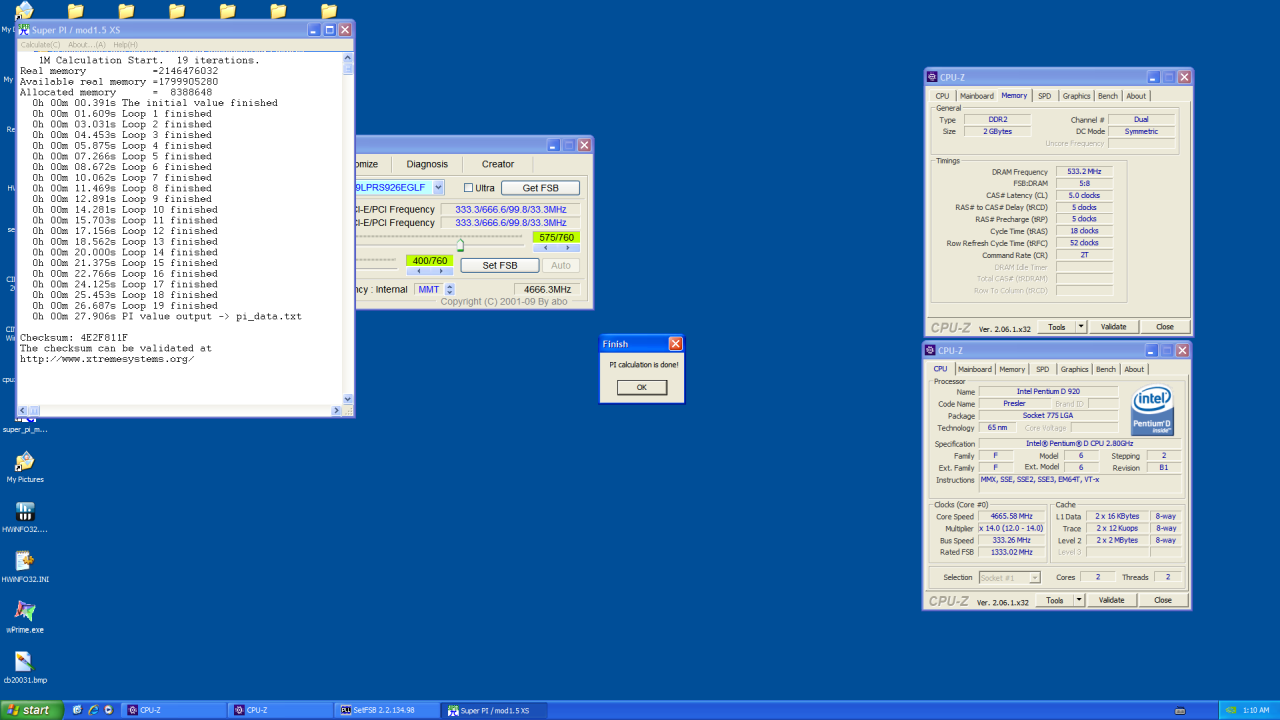Click Validate in the upper CPU-Z Memory window

[x=1113, y=327]
